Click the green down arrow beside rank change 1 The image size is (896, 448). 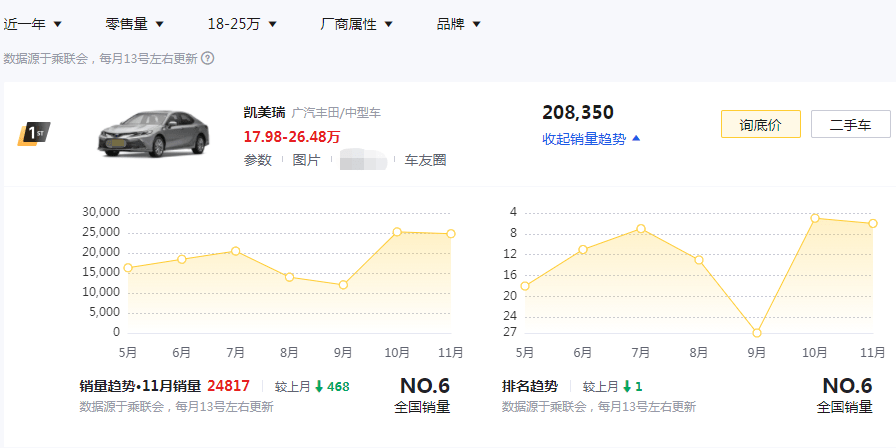coord(627,387)
